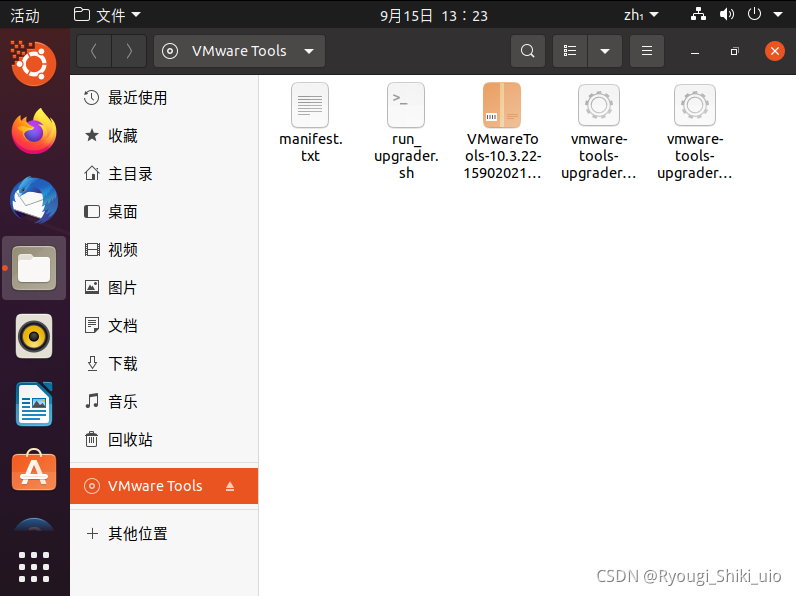796x596 pixels.
Task: Open 收藏 starred items
Action: 164,136
